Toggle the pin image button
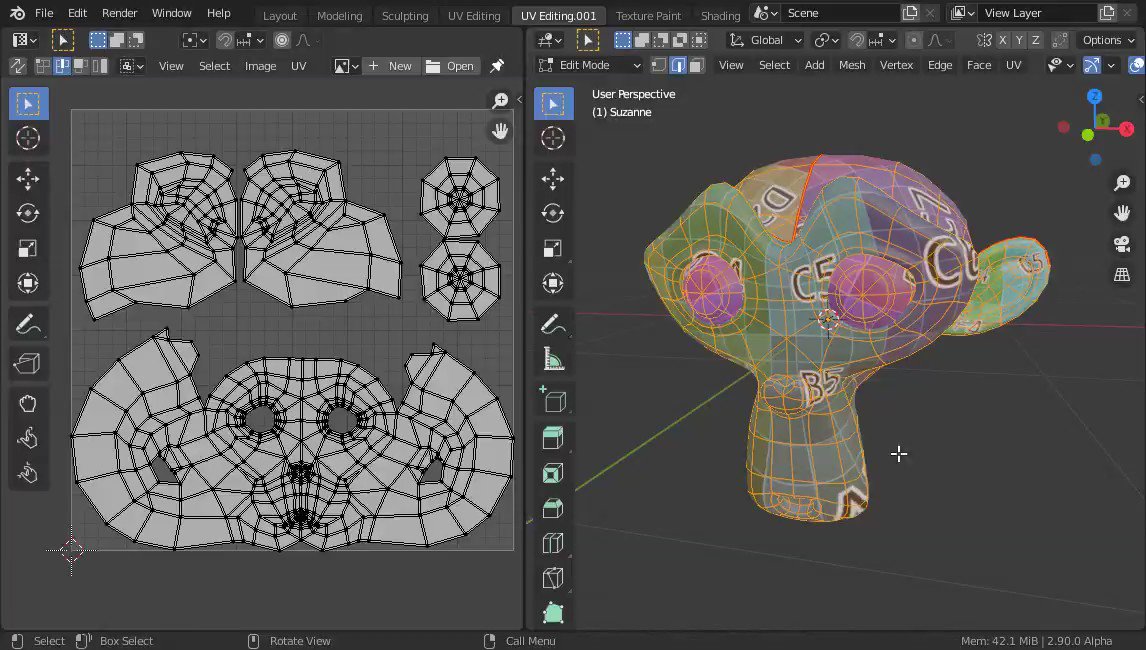 pos(497,66)
